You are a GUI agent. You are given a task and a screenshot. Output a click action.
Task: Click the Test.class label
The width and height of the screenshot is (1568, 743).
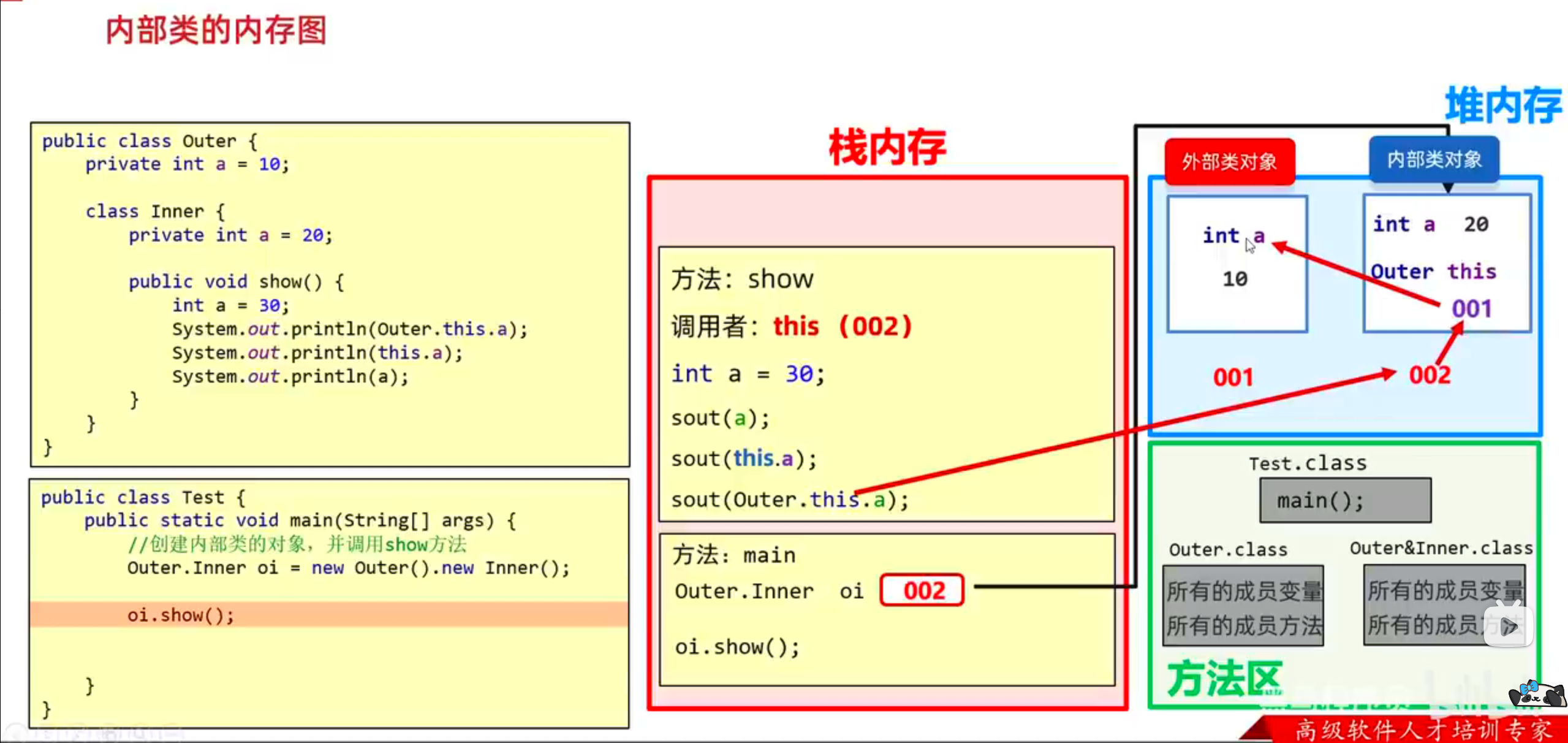1308,463
